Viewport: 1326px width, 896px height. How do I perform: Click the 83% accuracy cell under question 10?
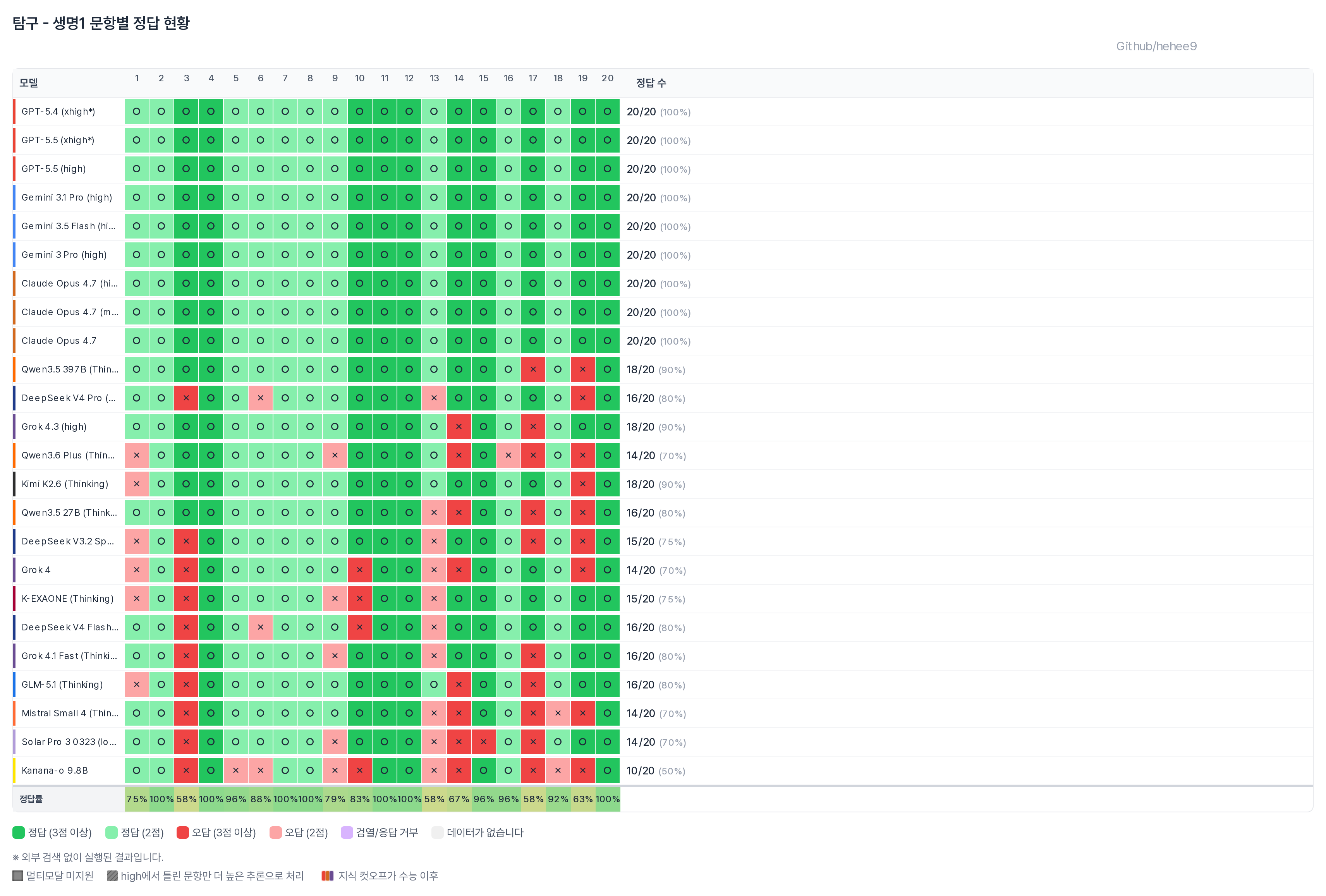359,799
